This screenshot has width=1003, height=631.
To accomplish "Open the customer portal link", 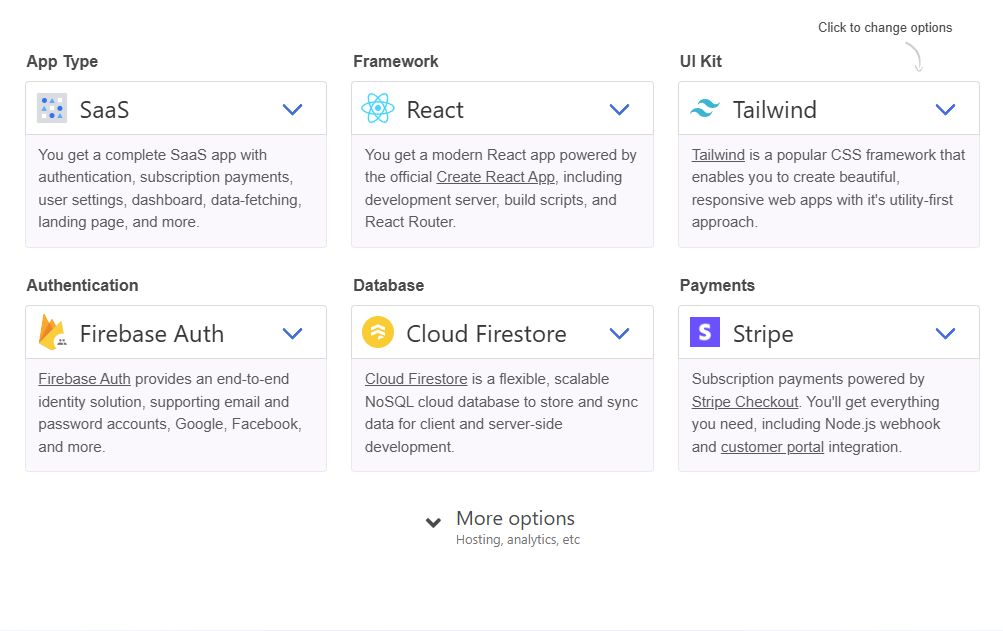I will pyautogui.click(x=772, y=447).
